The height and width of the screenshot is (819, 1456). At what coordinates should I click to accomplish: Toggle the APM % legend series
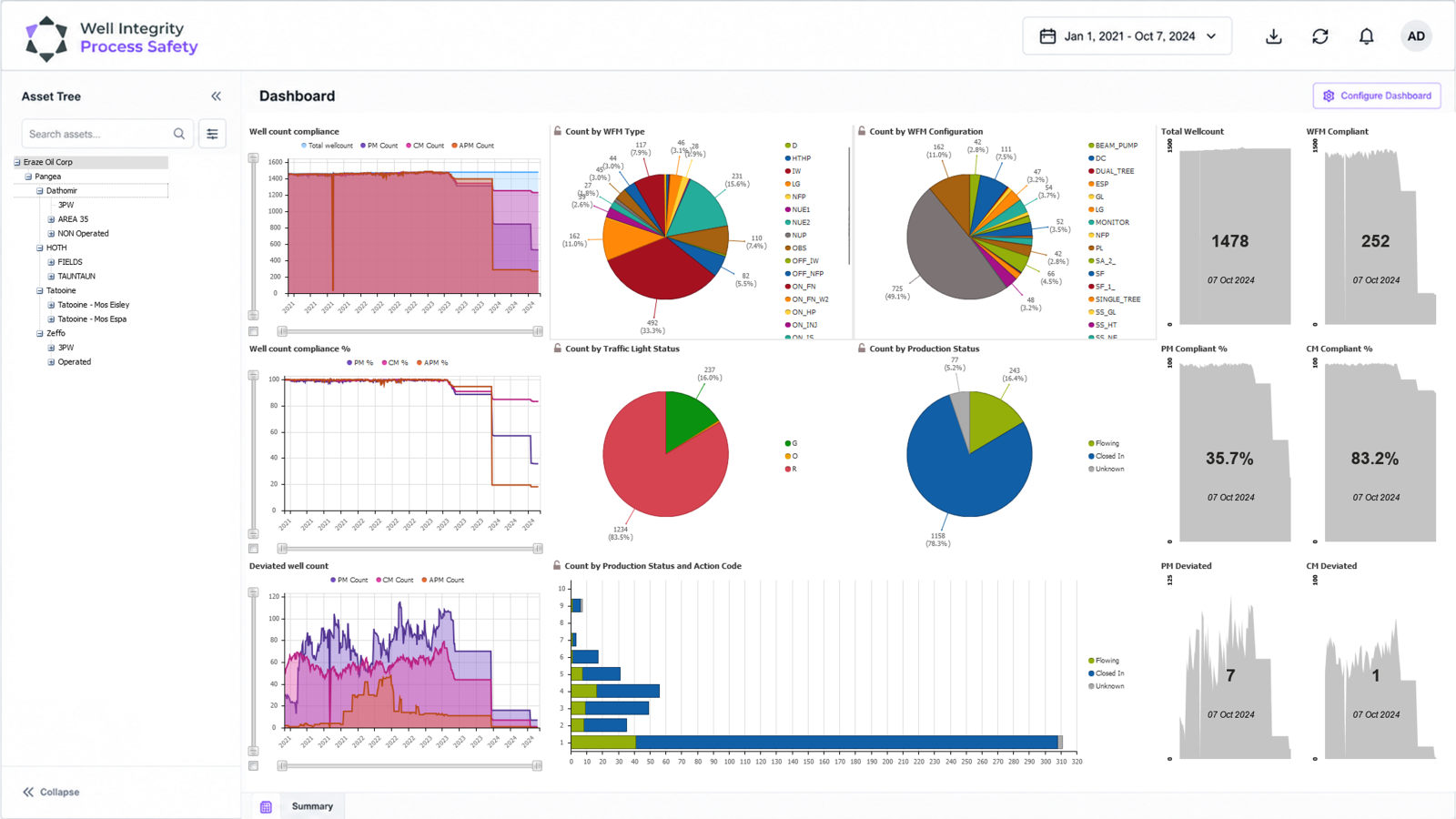coord(432,363)
